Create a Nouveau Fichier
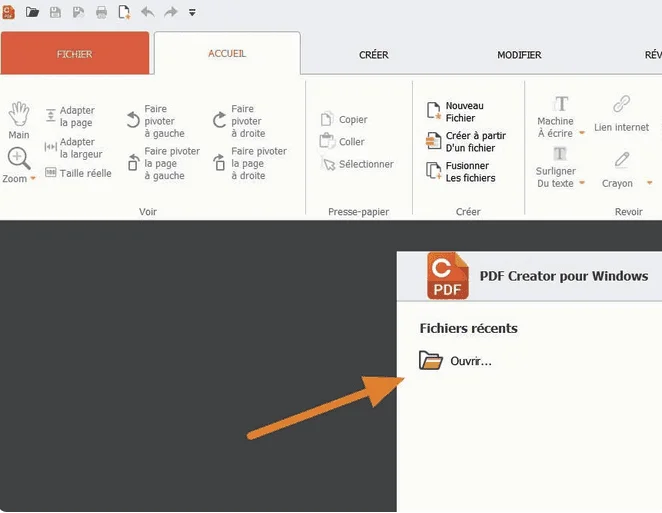 [x=455, y=112]
